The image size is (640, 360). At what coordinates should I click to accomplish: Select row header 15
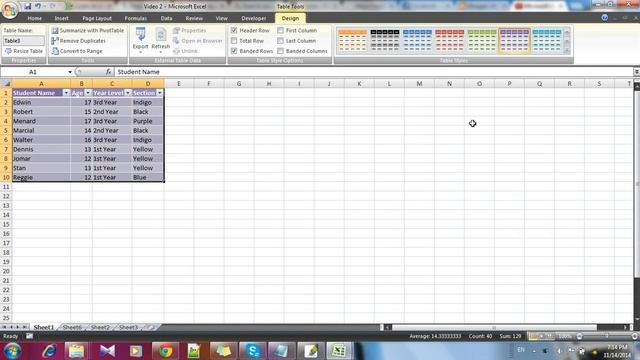[x=6, y=224]
